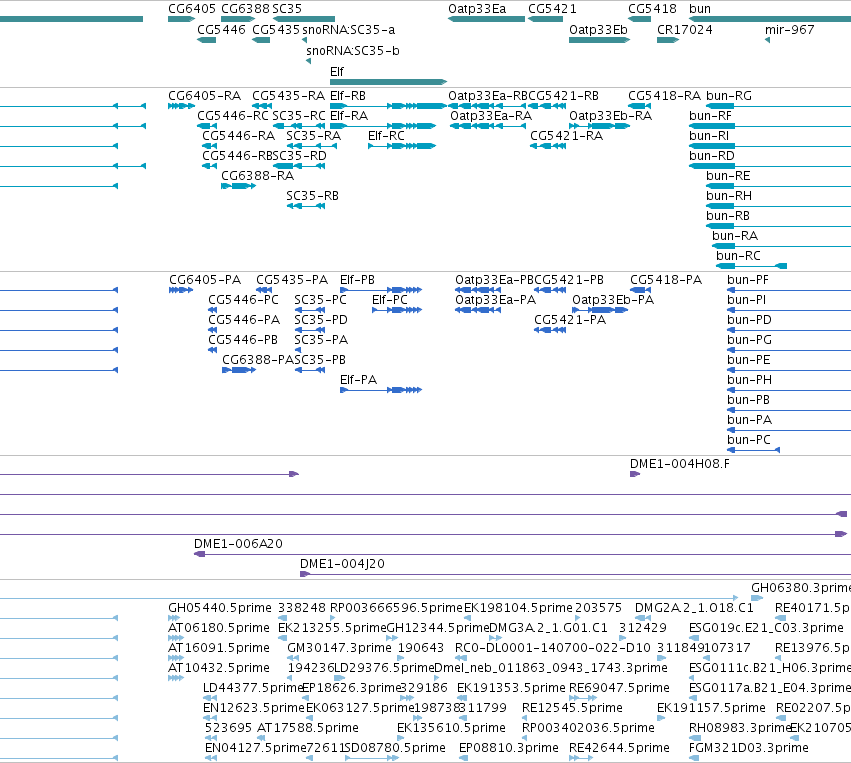Click the SC35-RB transcript label
851x763 pixels.
pos(313,195)
